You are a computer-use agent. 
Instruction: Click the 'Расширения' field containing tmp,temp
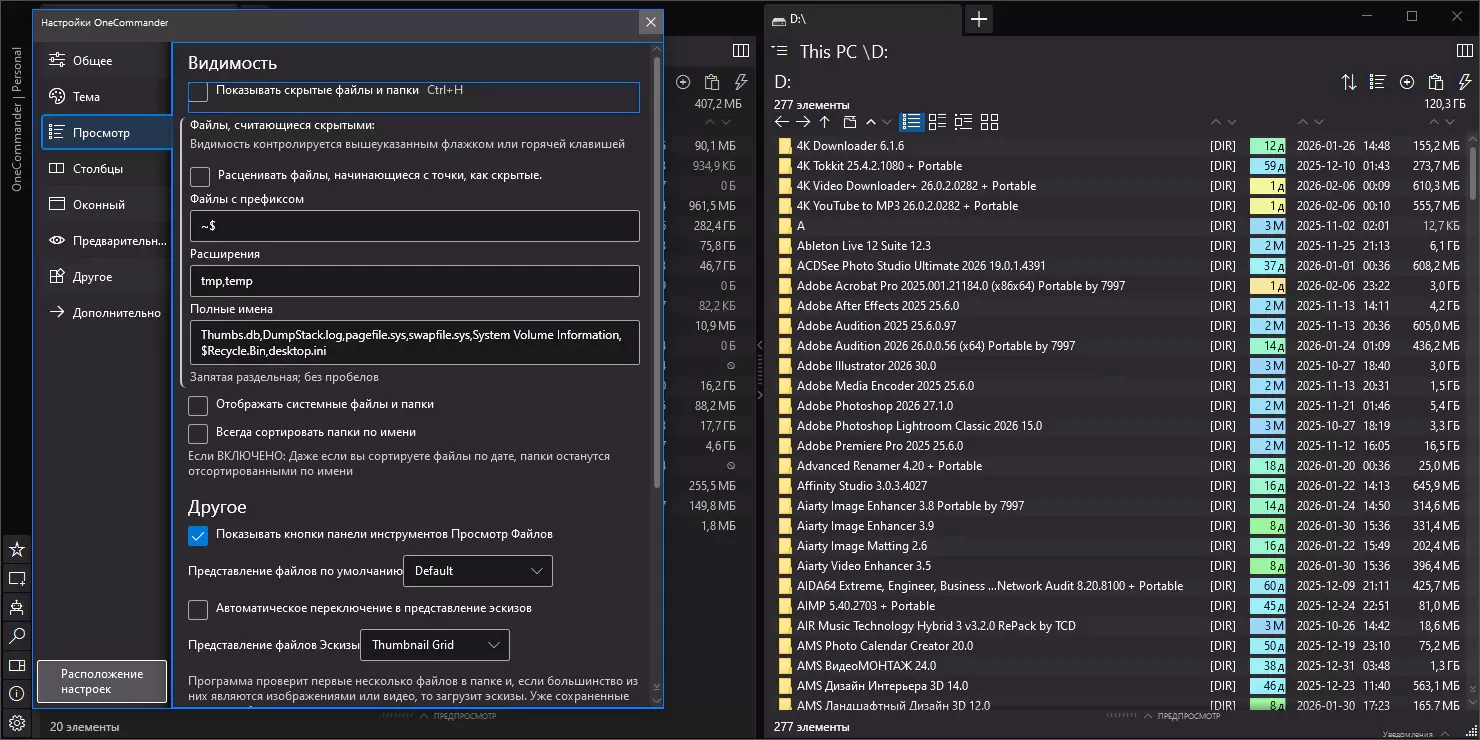pyautogui.click(x=414, y=281)
